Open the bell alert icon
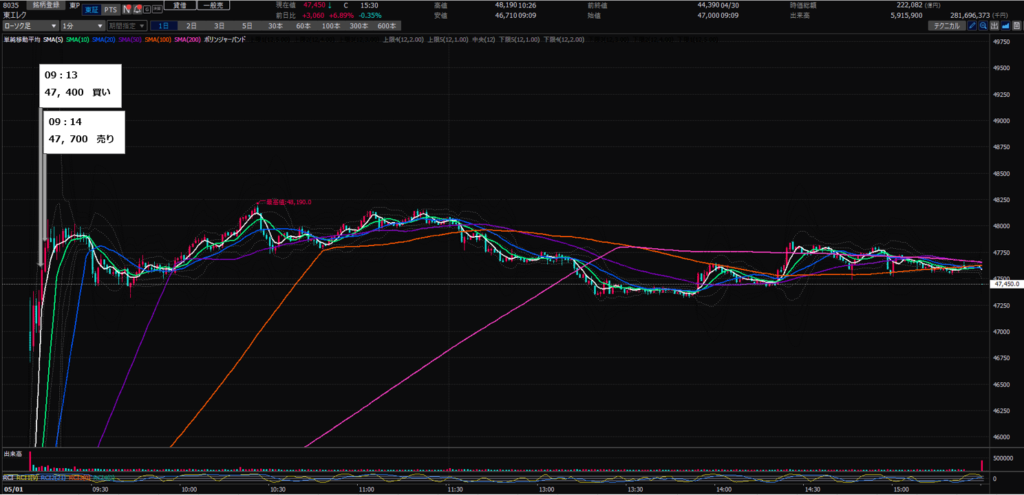This screenshot has height=495, width=1024. point(137,9)
